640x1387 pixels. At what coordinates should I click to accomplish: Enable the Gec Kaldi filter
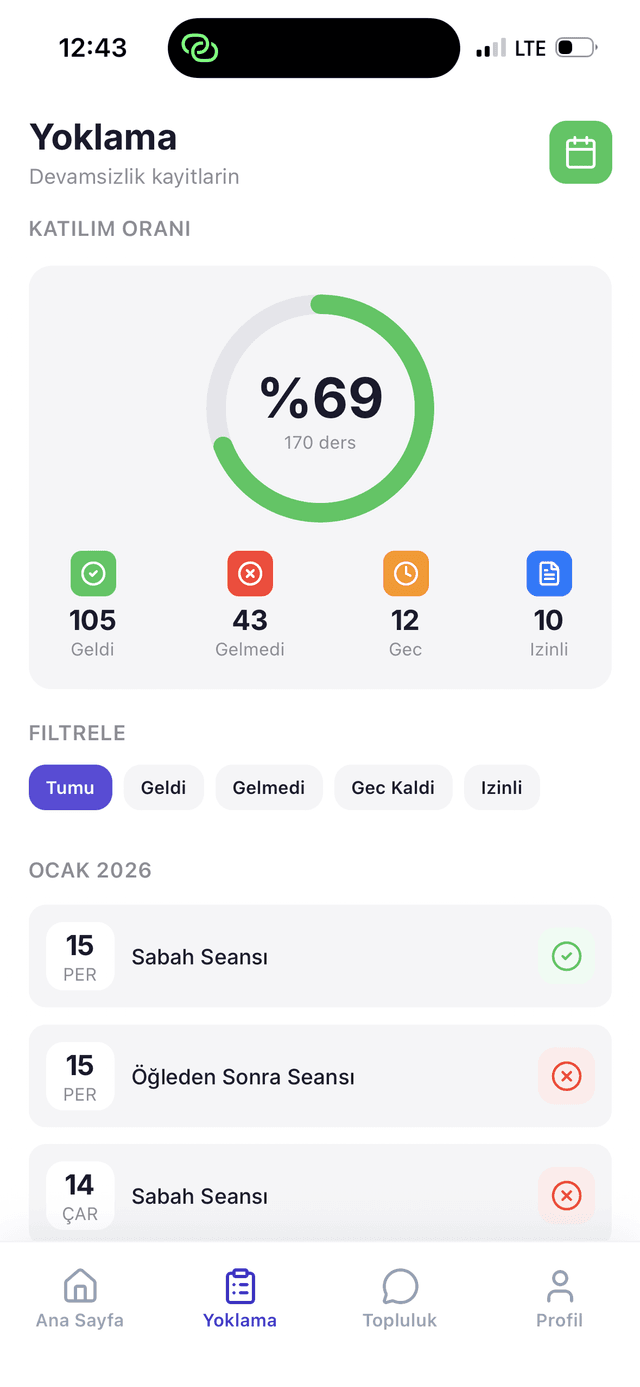click(x=393, y=787)
